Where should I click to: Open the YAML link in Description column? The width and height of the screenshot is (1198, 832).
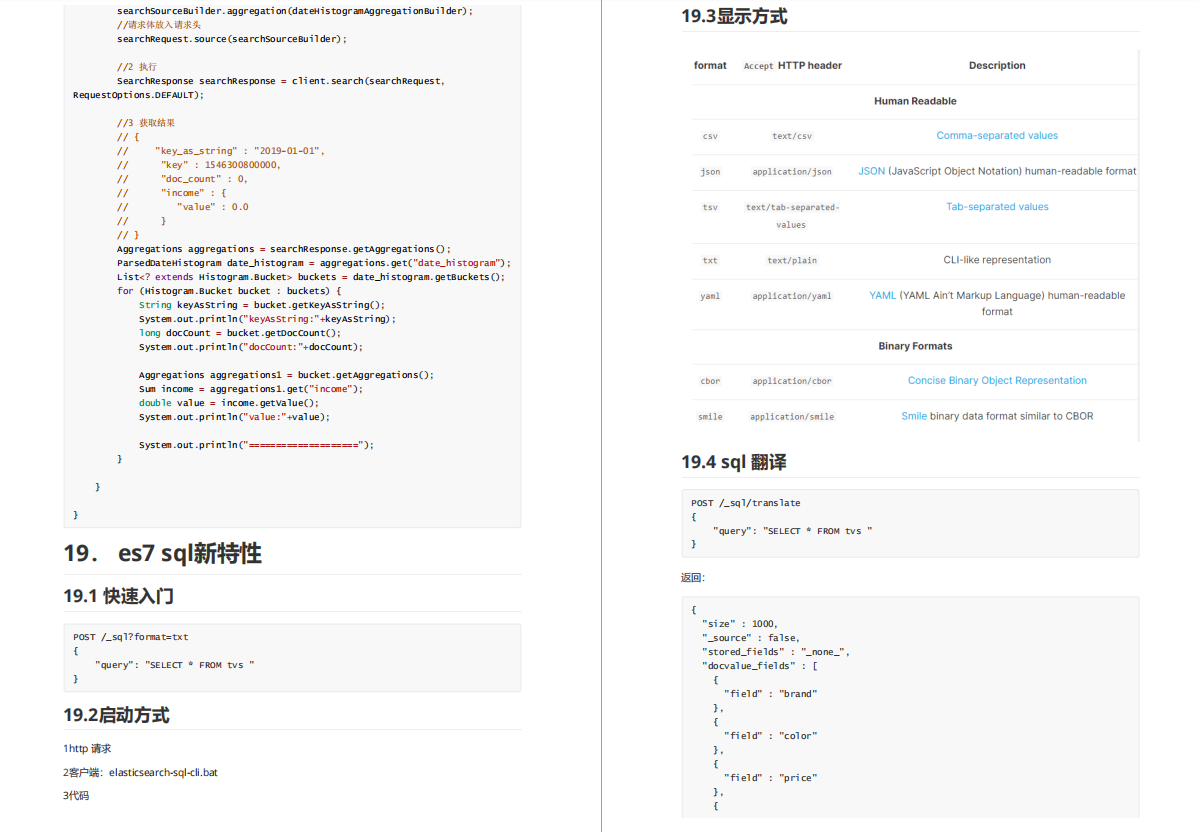point(882,295)
